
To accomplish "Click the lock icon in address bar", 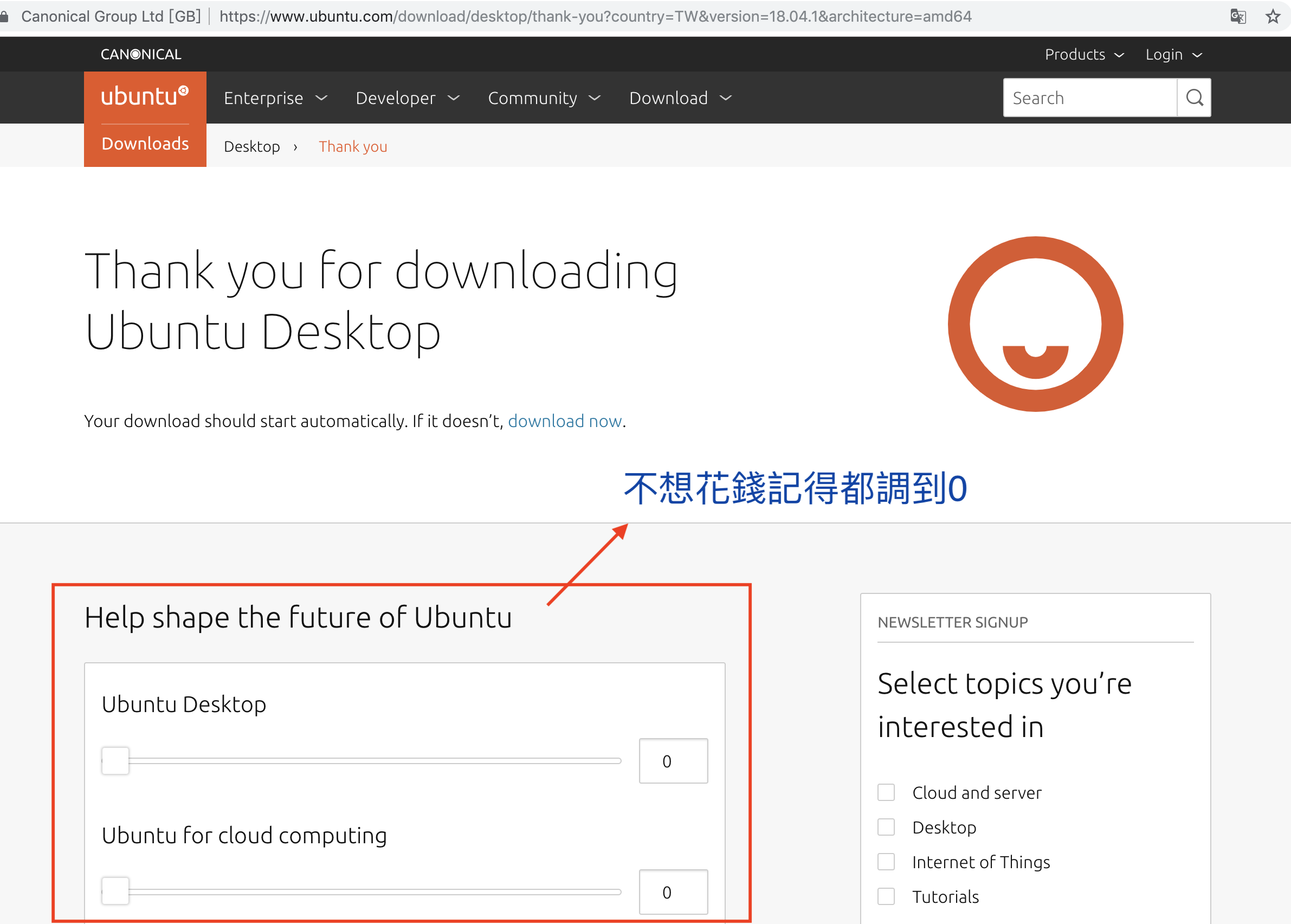I will (4, 16).
